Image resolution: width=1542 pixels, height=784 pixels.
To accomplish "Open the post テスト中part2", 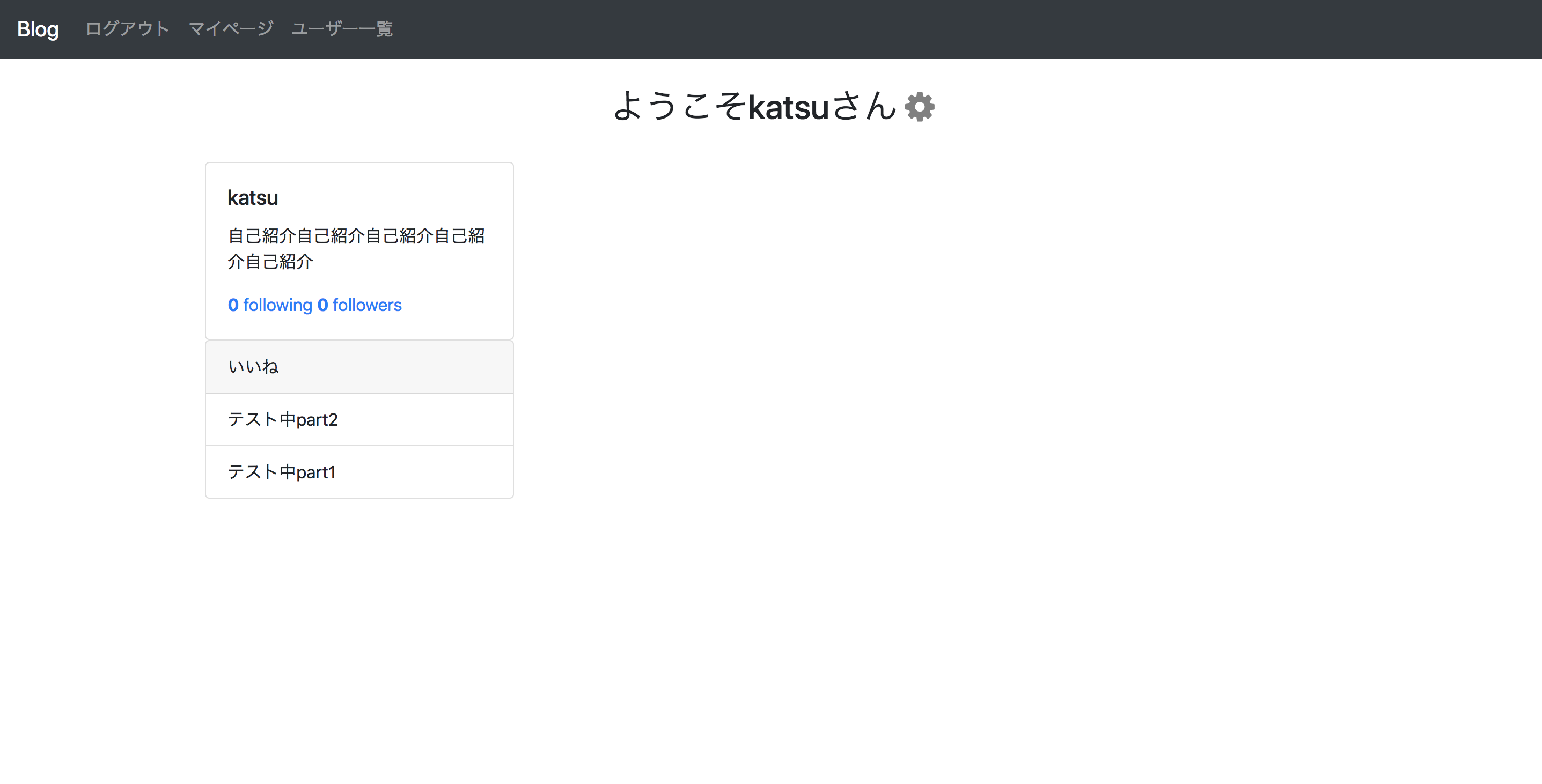I will tap(283, 419).
